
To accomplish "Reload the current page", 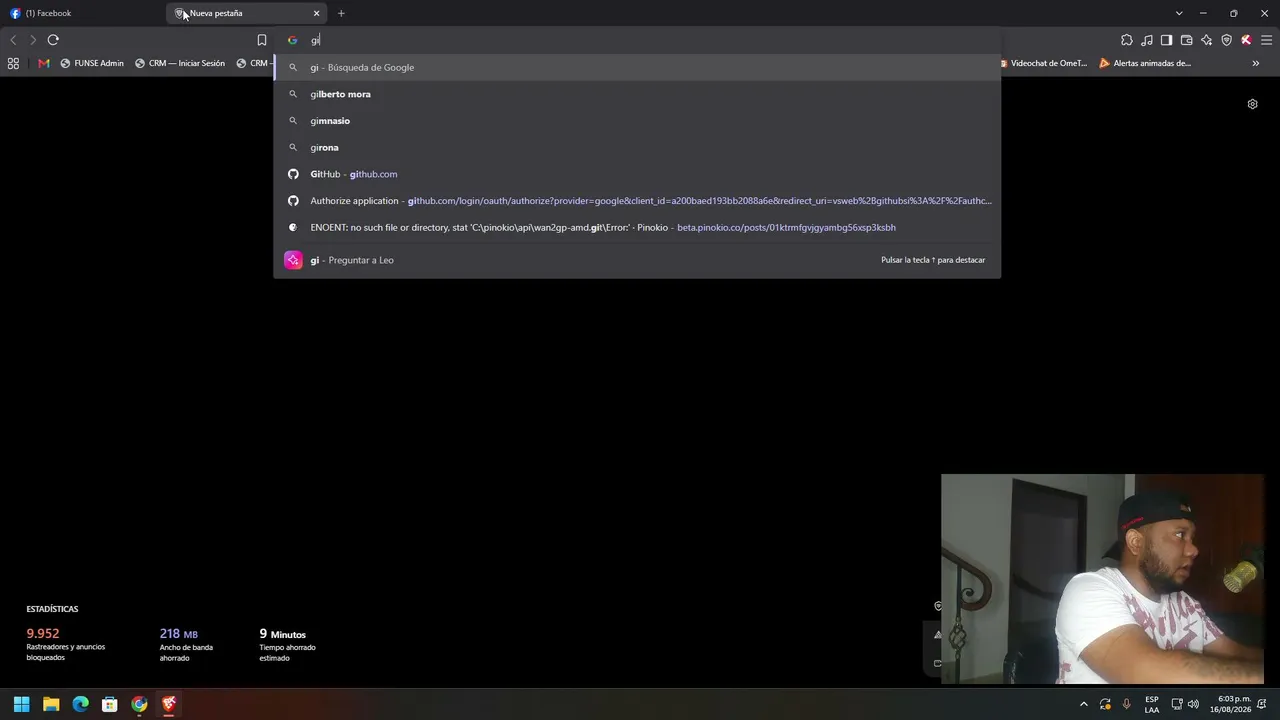I will 53,40.
